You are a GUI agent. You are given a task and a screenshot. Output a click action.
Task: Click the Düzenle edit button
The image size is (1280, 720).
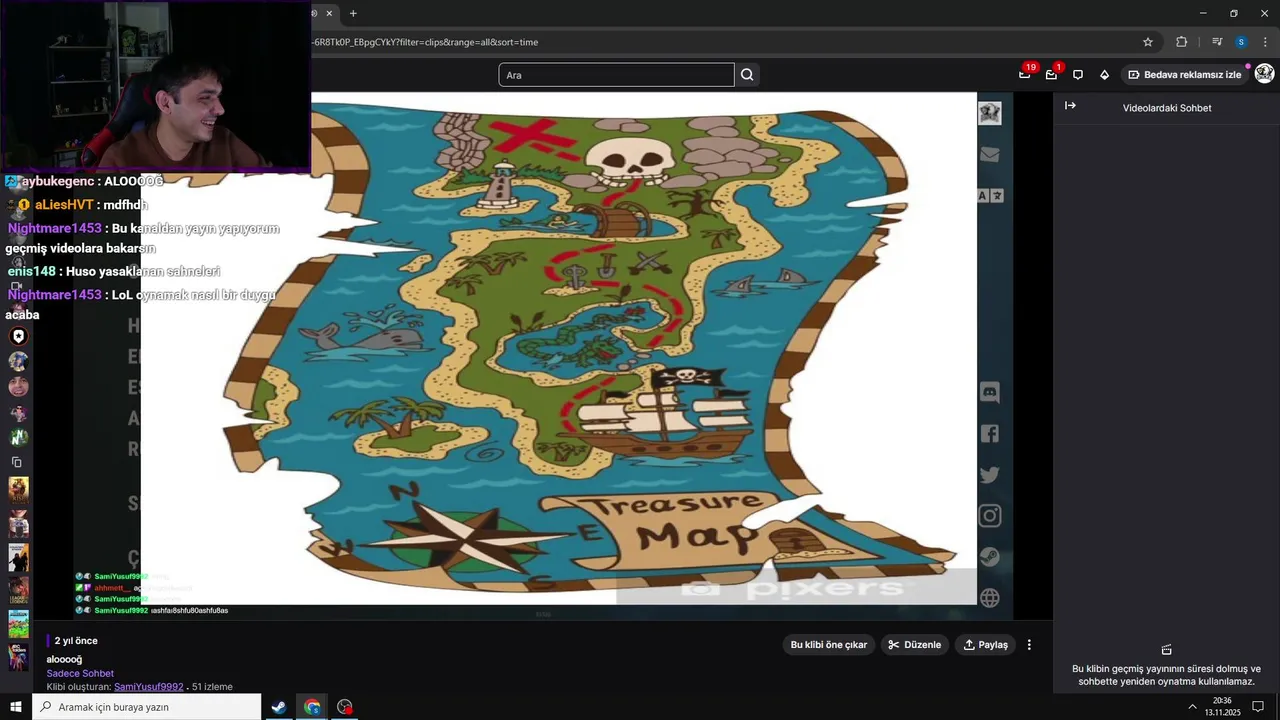click(x=914, y=645)
